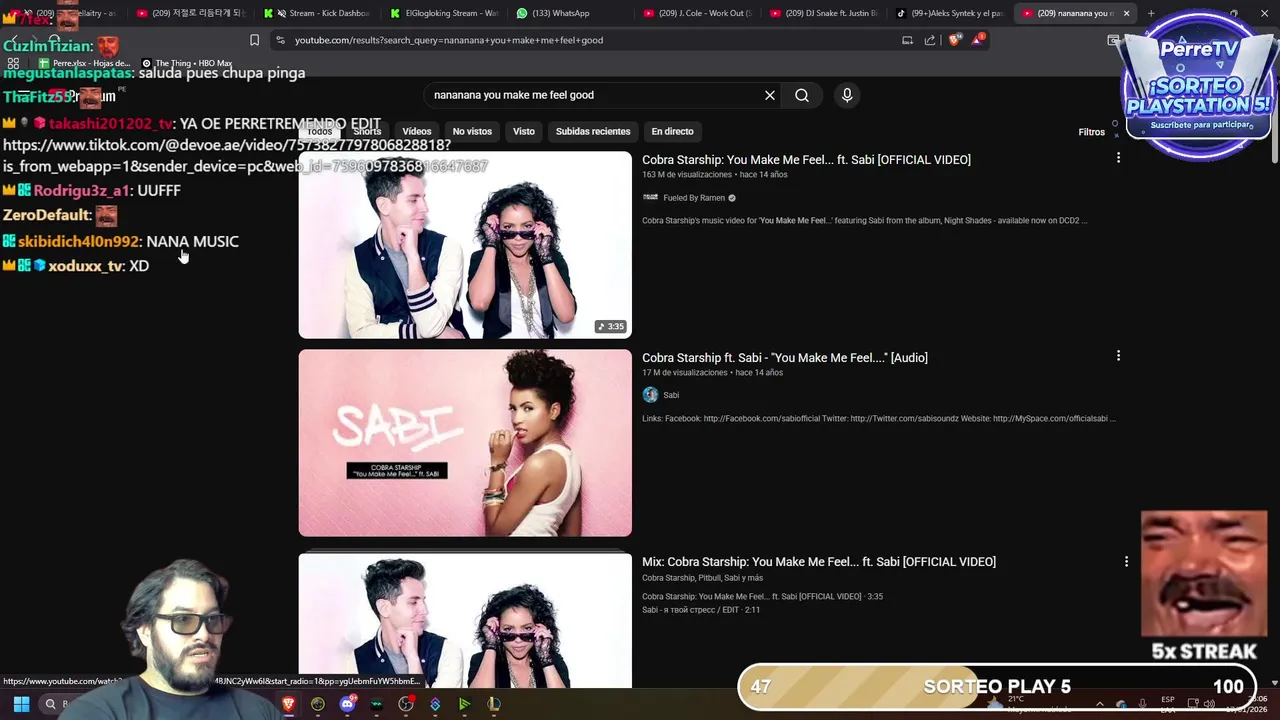Open the Perre.xlsx bookmark
This screenshot has width=1280, height=720.
[x=84, y=63]
